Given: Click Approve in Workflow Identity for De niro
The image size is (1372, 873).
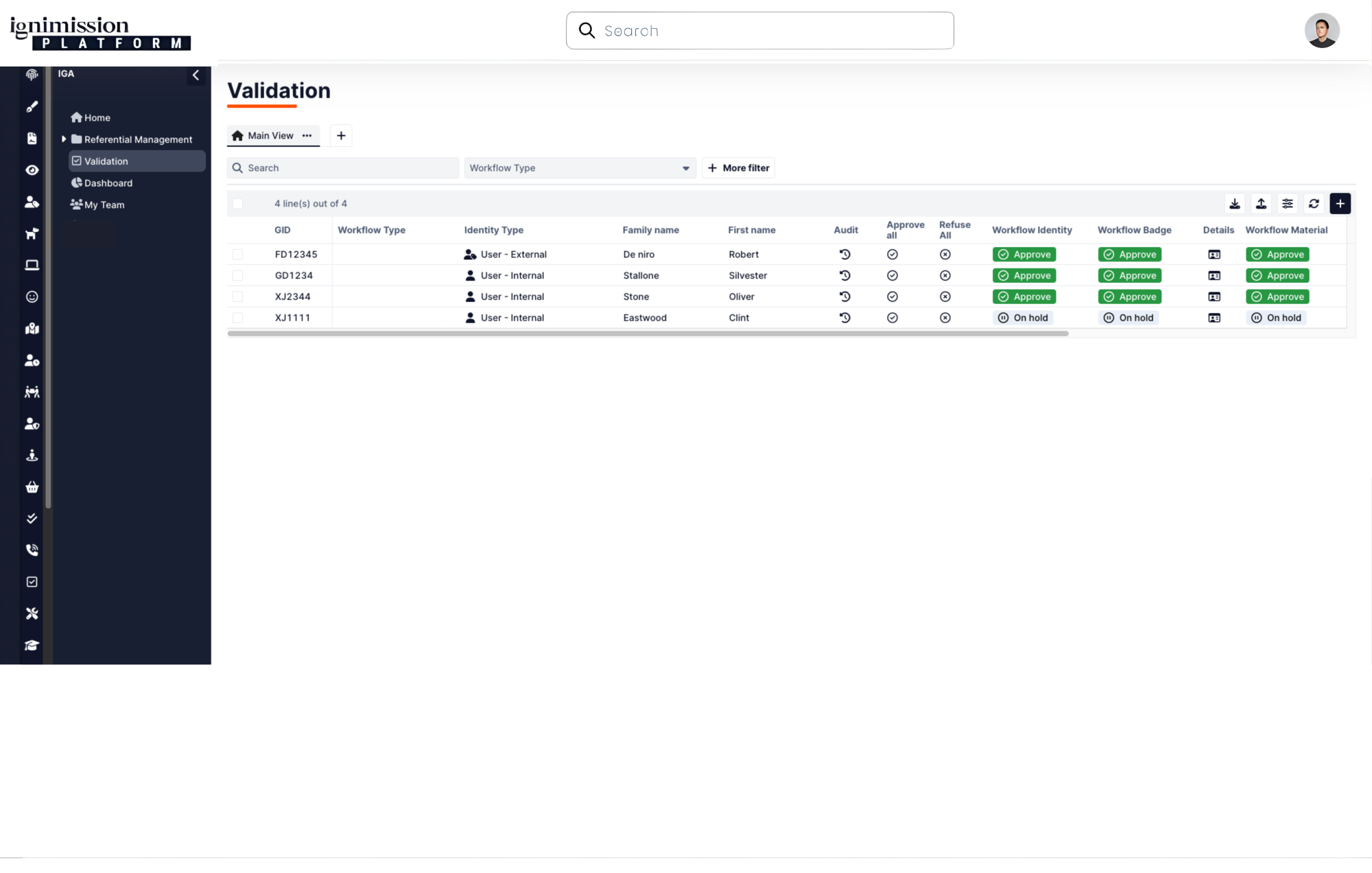Looking at the screenshot, I should pos(1024,255).
